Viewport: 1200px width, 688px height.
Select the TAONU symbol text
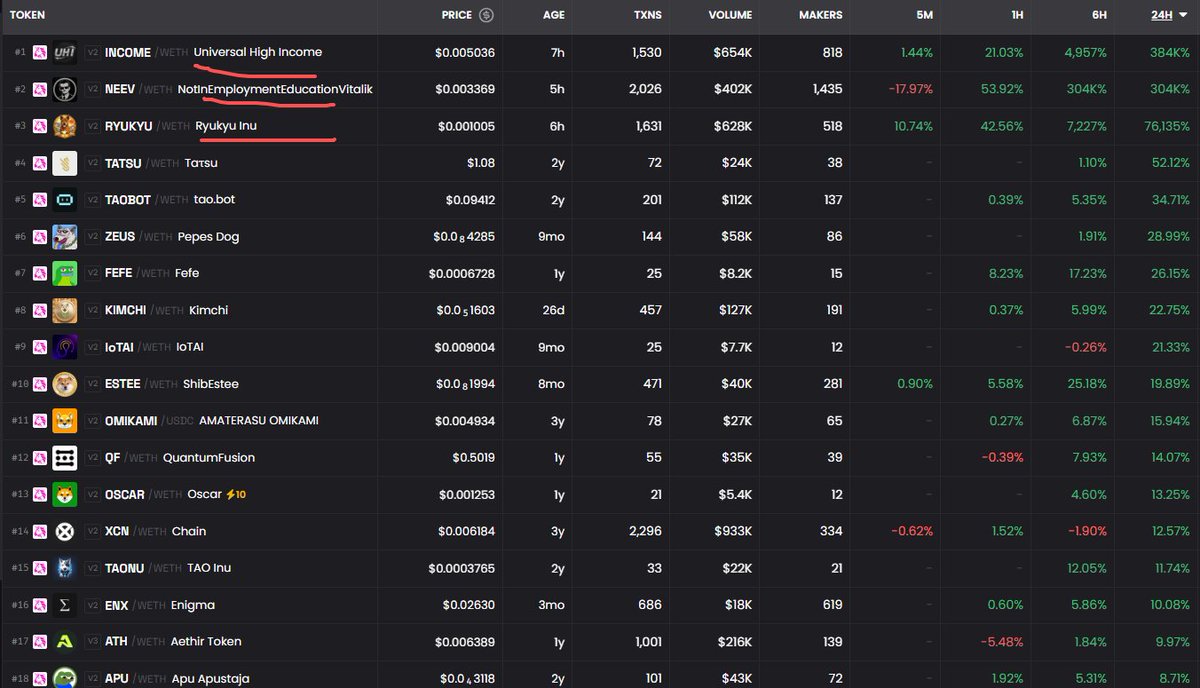(125, 568)
